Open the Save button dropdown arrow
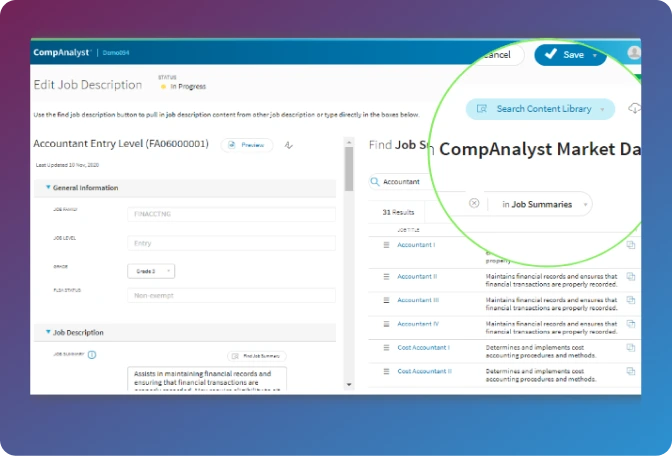 pyautogui.click(x=595, y=55)
